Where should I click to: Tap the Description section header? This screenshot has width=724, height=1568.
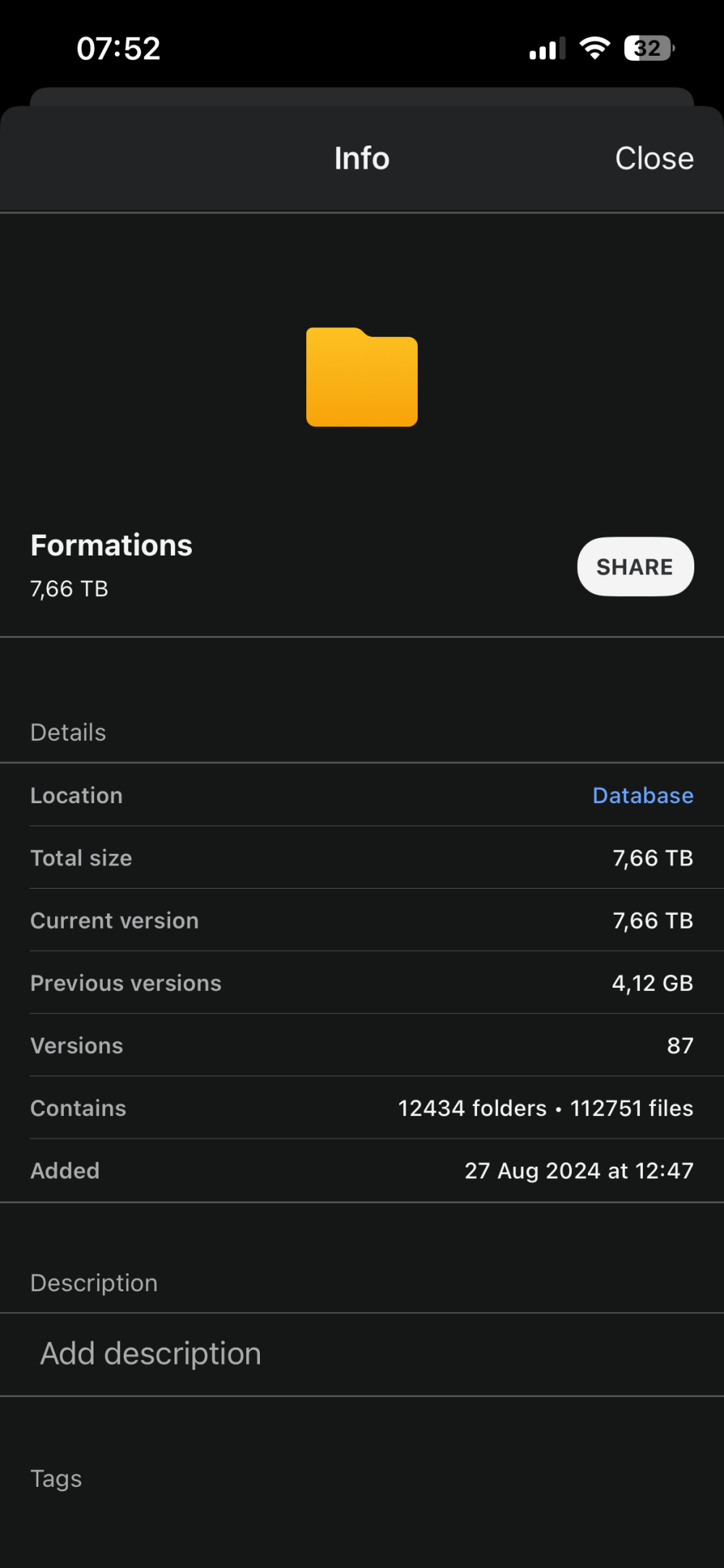tap(94, 1283)
